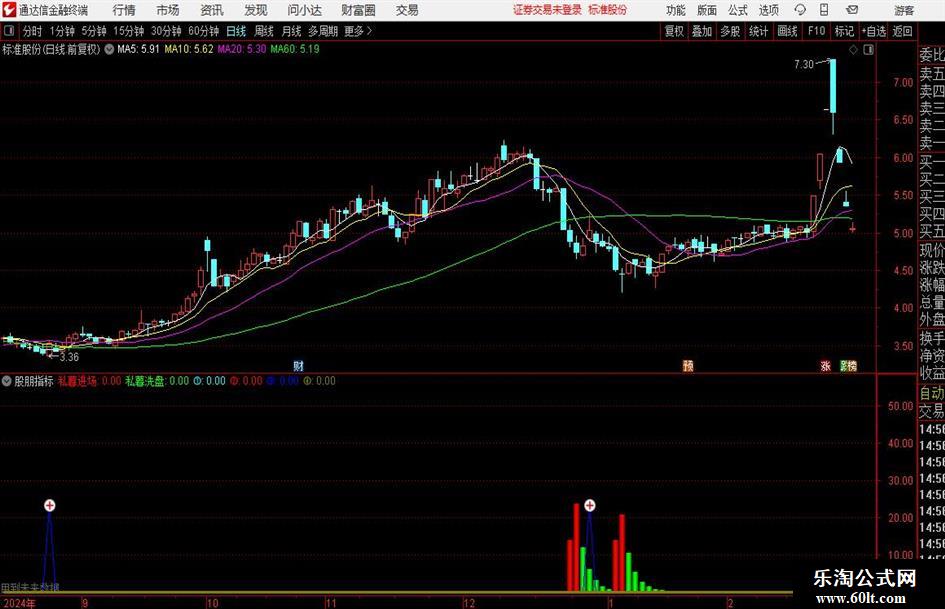
Task: Click the mobile phone icon
Action: coord(824,10)
